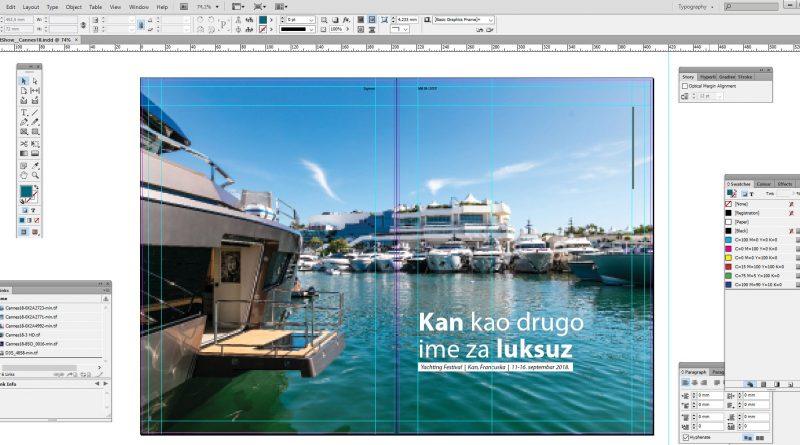Toggle the Hyphenate checkbox

coord(686,437)
